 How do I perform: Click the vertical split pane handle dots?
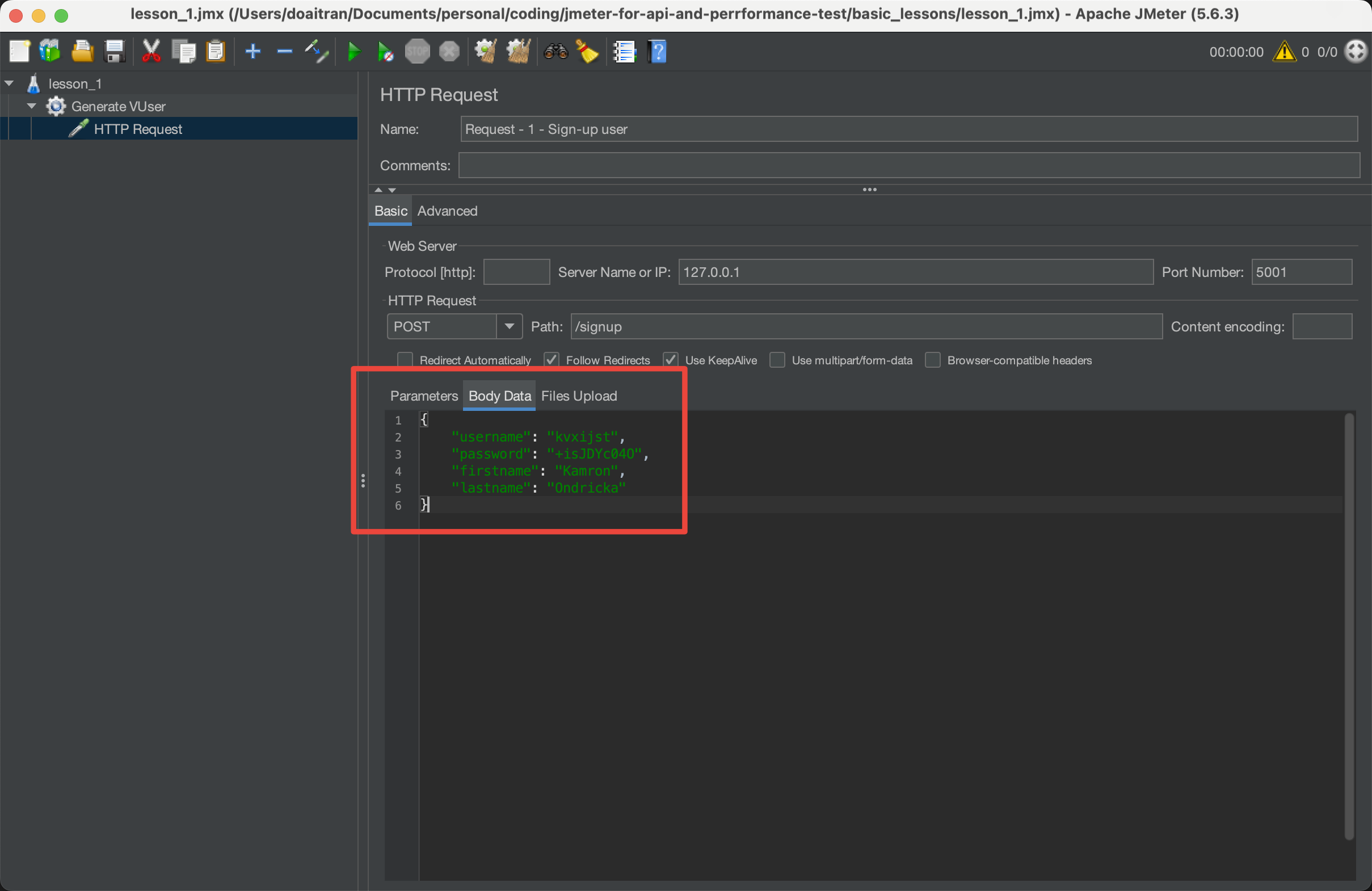coord(363,480)
